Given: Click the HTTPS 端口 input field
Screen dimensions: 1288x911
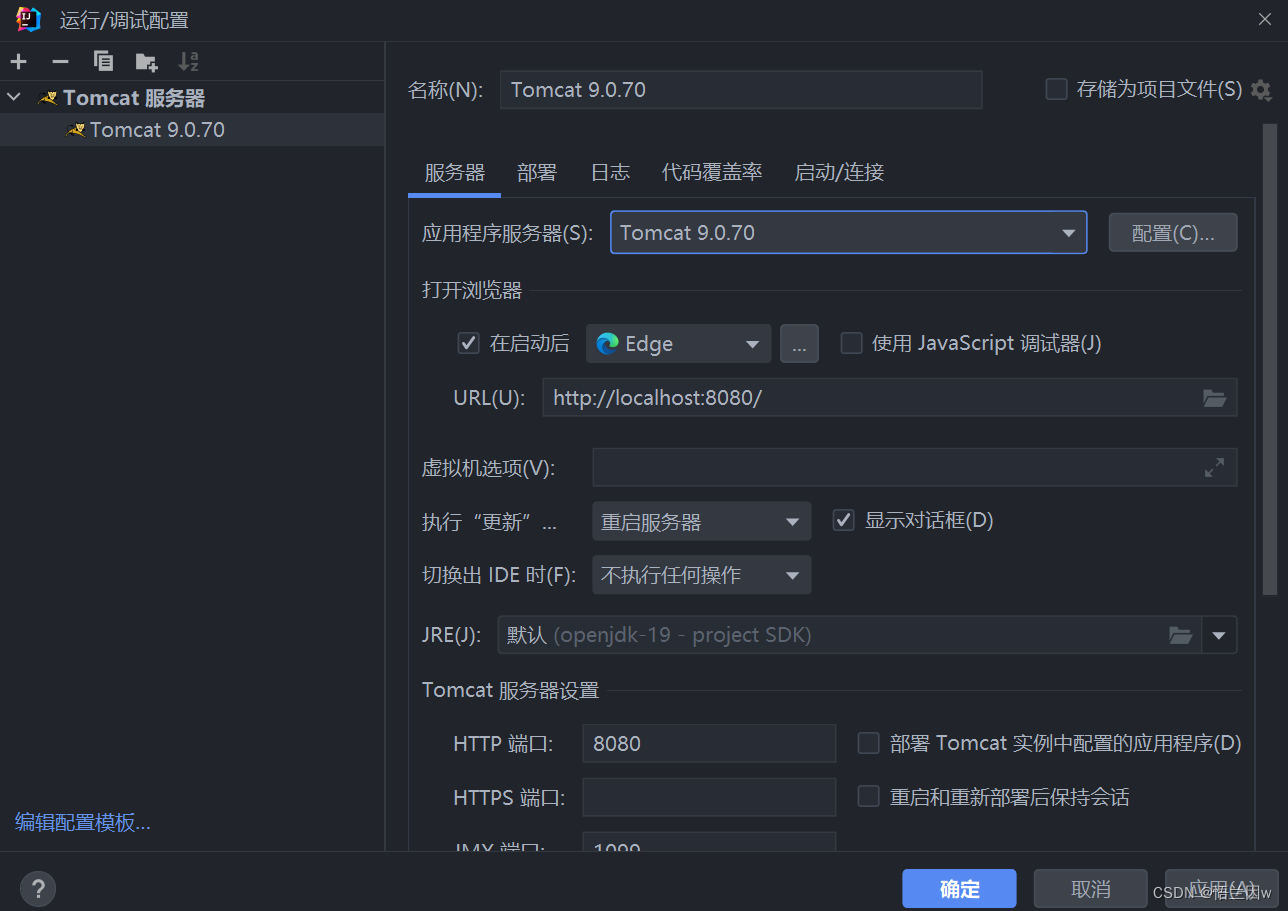Looking at the screenshot, I should pyautogui.click(x=709, y=798).
